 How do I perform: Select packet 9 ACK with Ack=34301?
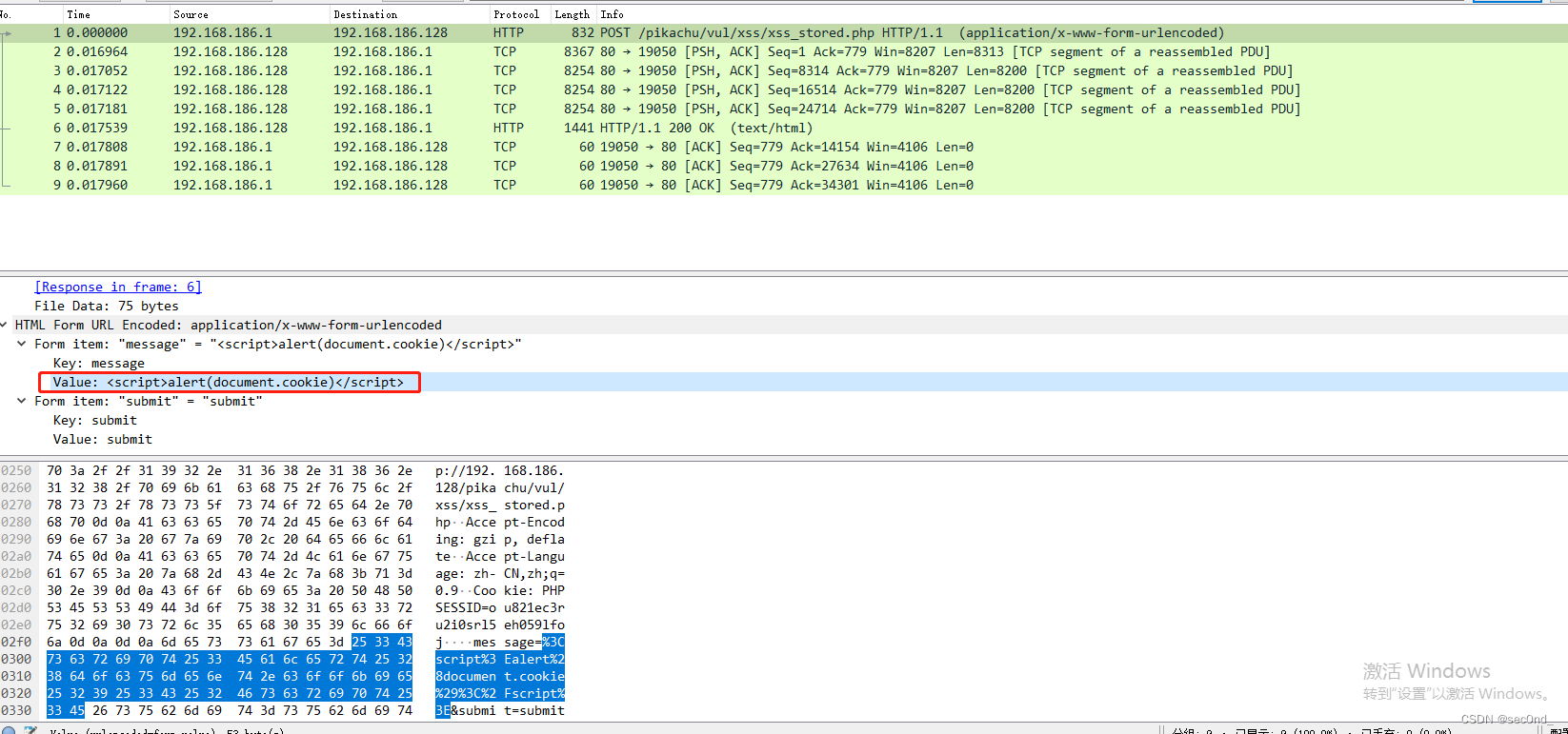(784, 185)
